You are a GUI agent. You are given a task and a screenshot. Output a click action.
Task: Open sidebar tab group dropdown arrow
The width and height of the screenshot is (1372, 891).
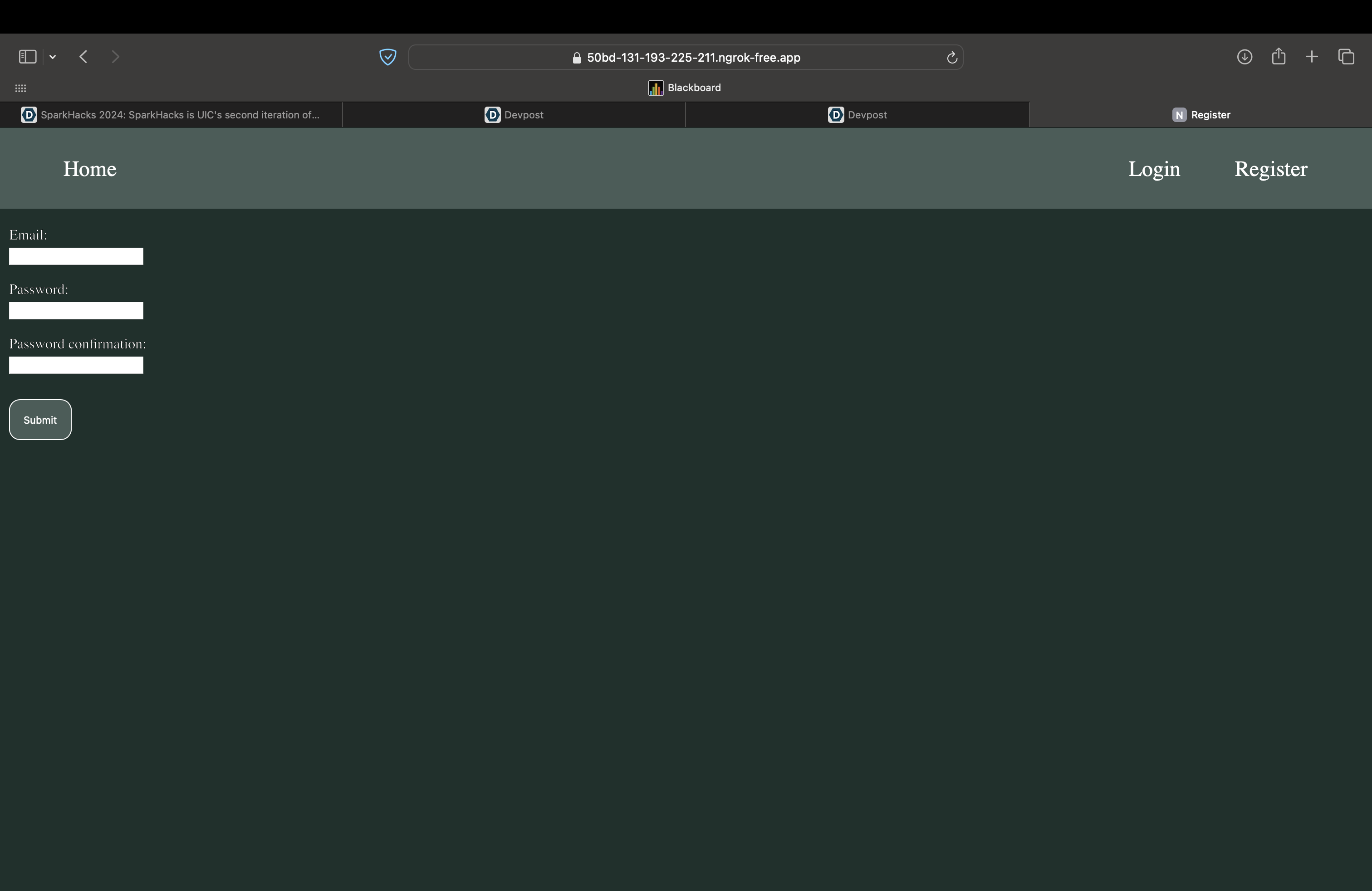(53, 56)
